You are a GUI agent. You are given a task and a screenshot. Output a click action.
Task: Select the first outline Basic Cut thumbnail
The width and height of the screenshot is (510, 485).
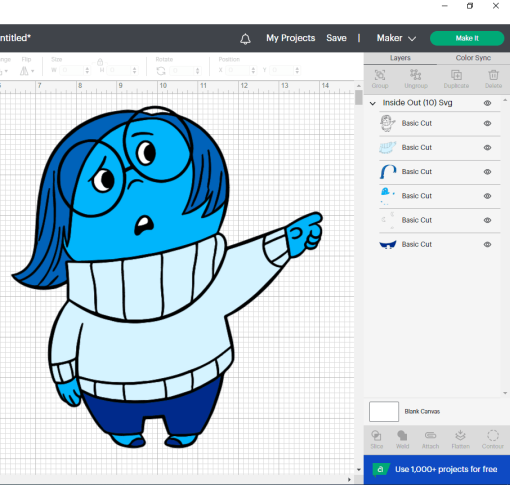coord(388,123)
